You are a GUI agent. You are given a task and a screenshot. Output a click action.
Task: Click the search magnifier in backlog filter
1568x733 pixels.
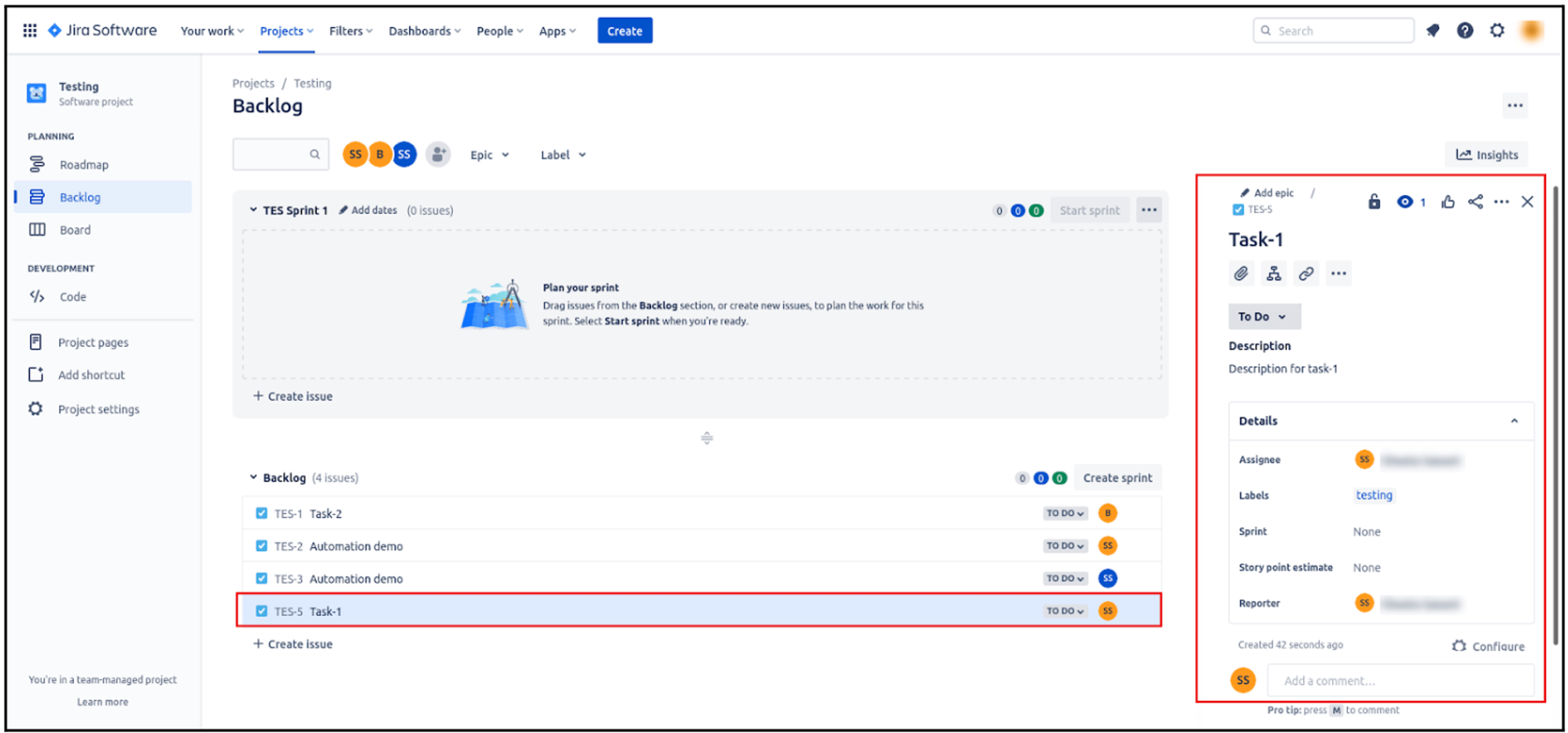click(x=315, y=155)
